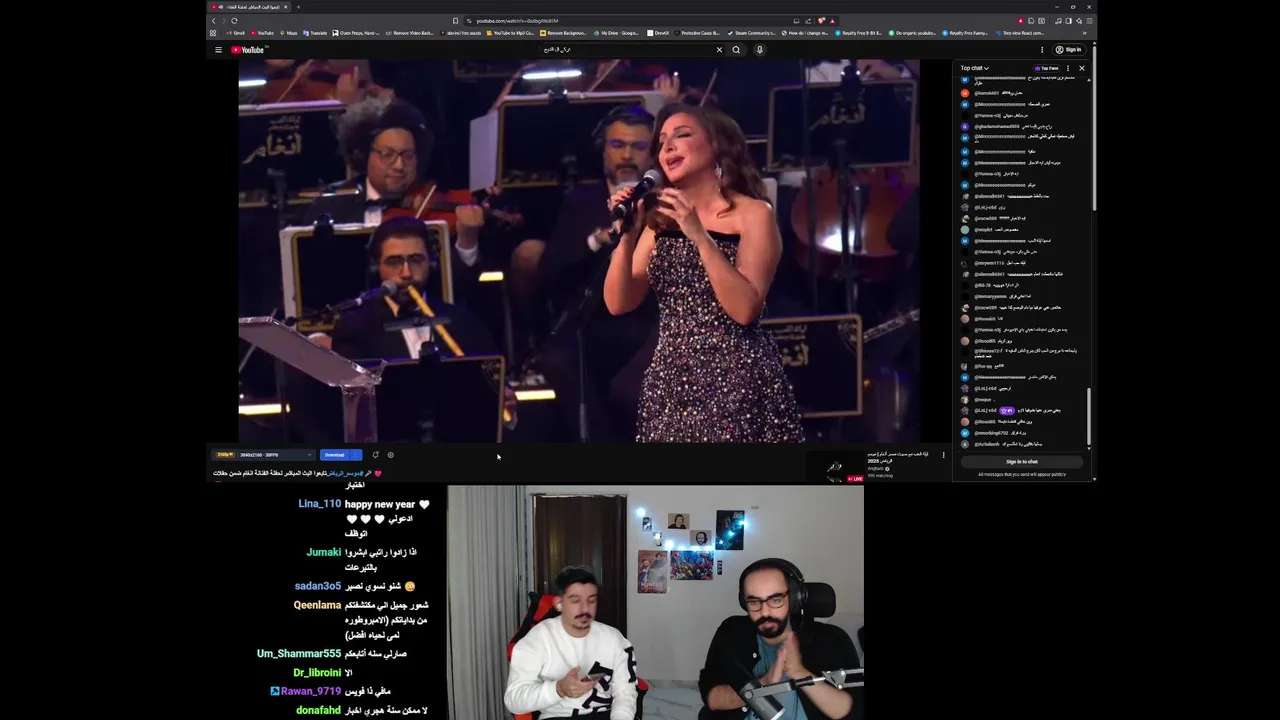Open live chat options menu
The width and height of the screenshot is (1280, 720).
(x=1068, y=68)
